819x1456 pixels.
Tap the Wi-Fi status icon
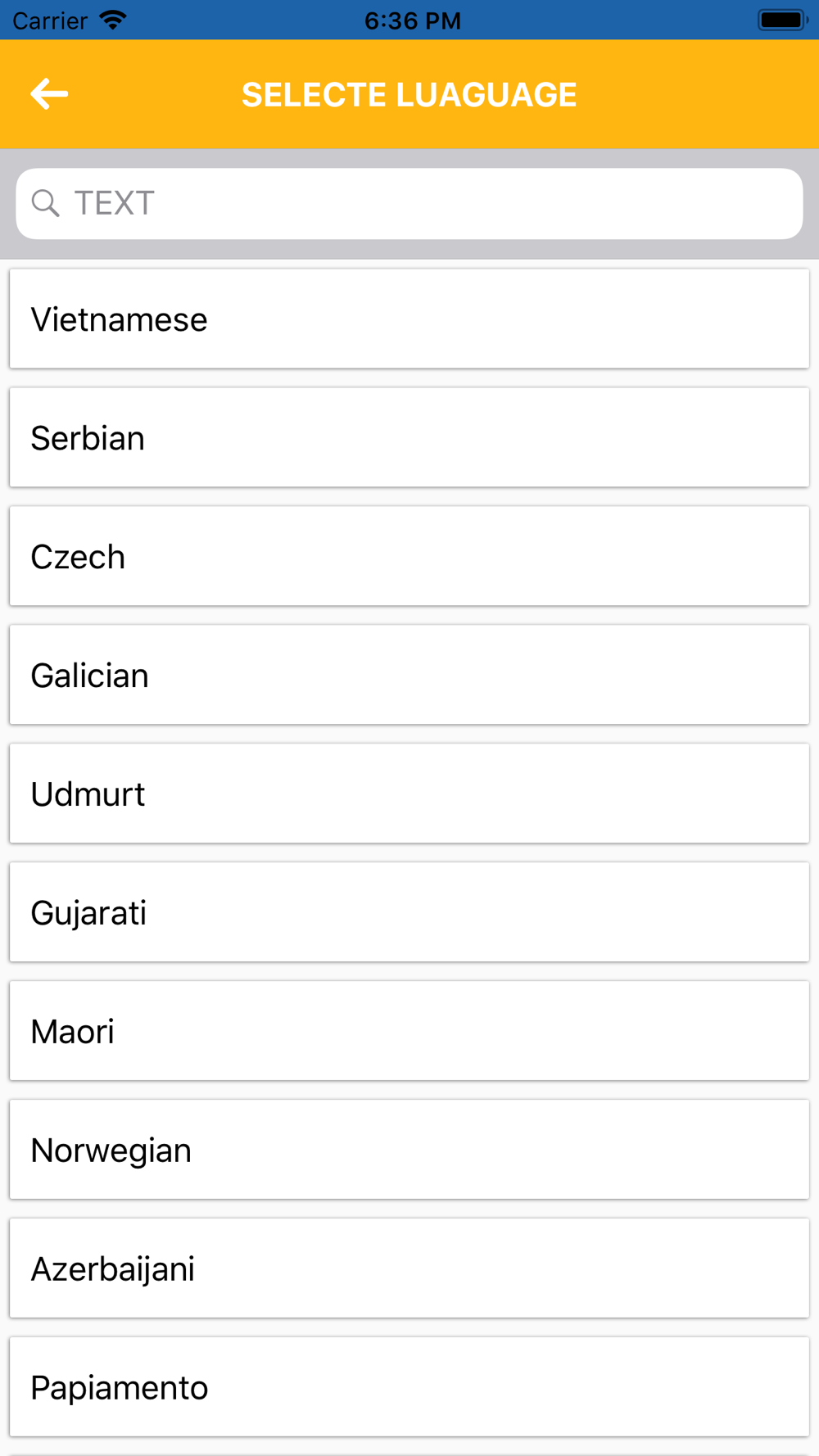tap(113, 20)
